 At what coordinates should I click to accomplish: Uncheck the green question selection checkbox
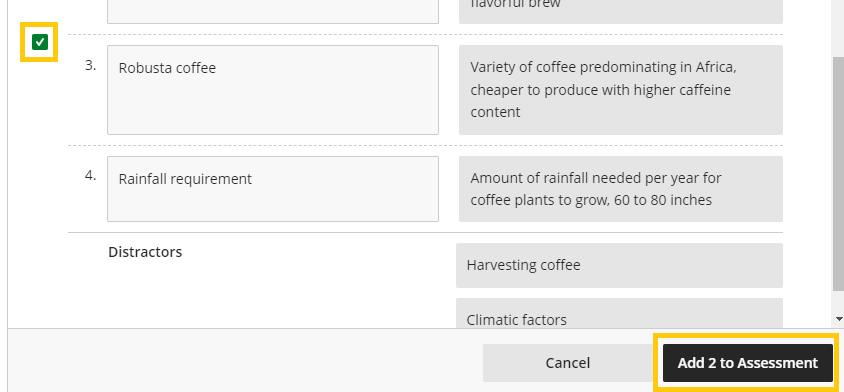tap(39, 42)
